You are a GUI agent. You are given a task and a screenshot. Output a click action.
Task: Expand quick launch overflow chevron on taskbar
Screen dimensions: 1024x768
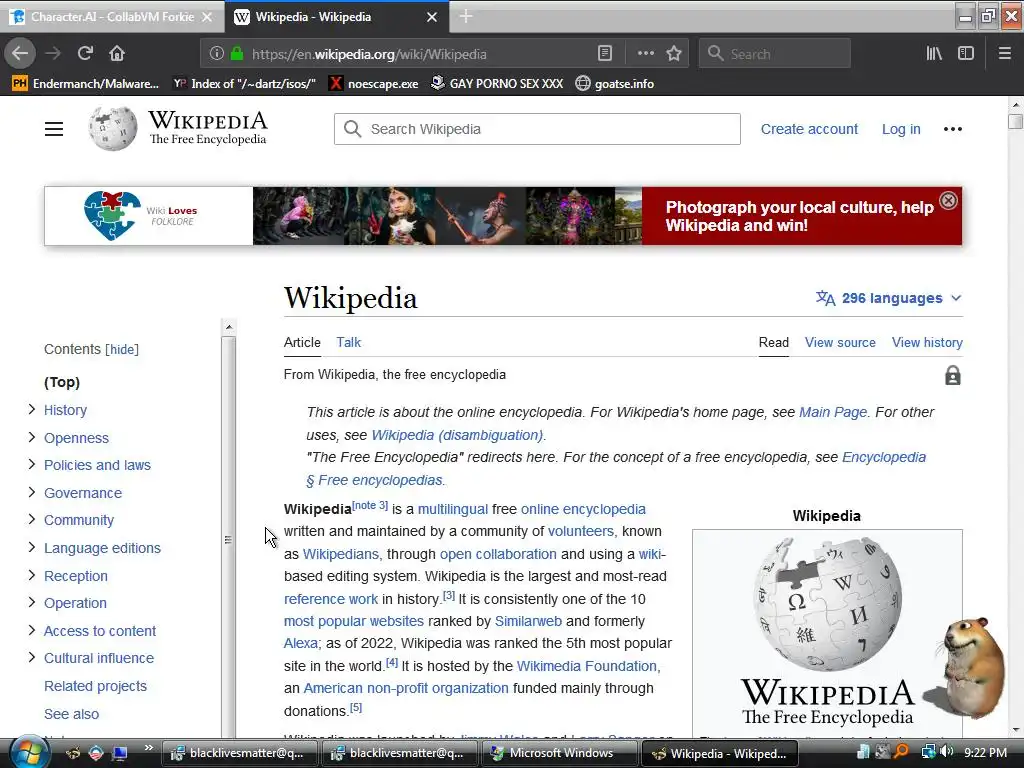point(149,748)
